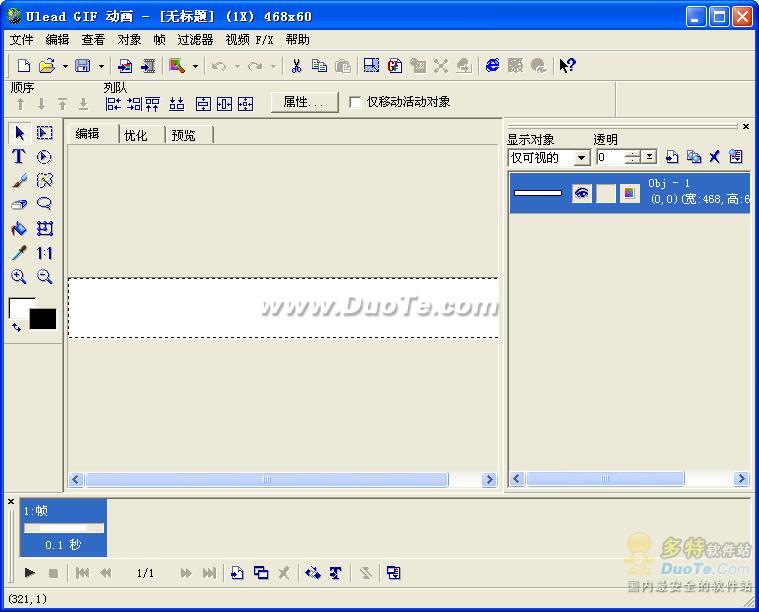Click the 属性... button
This screenshot has width=759, height=612.
304,102
